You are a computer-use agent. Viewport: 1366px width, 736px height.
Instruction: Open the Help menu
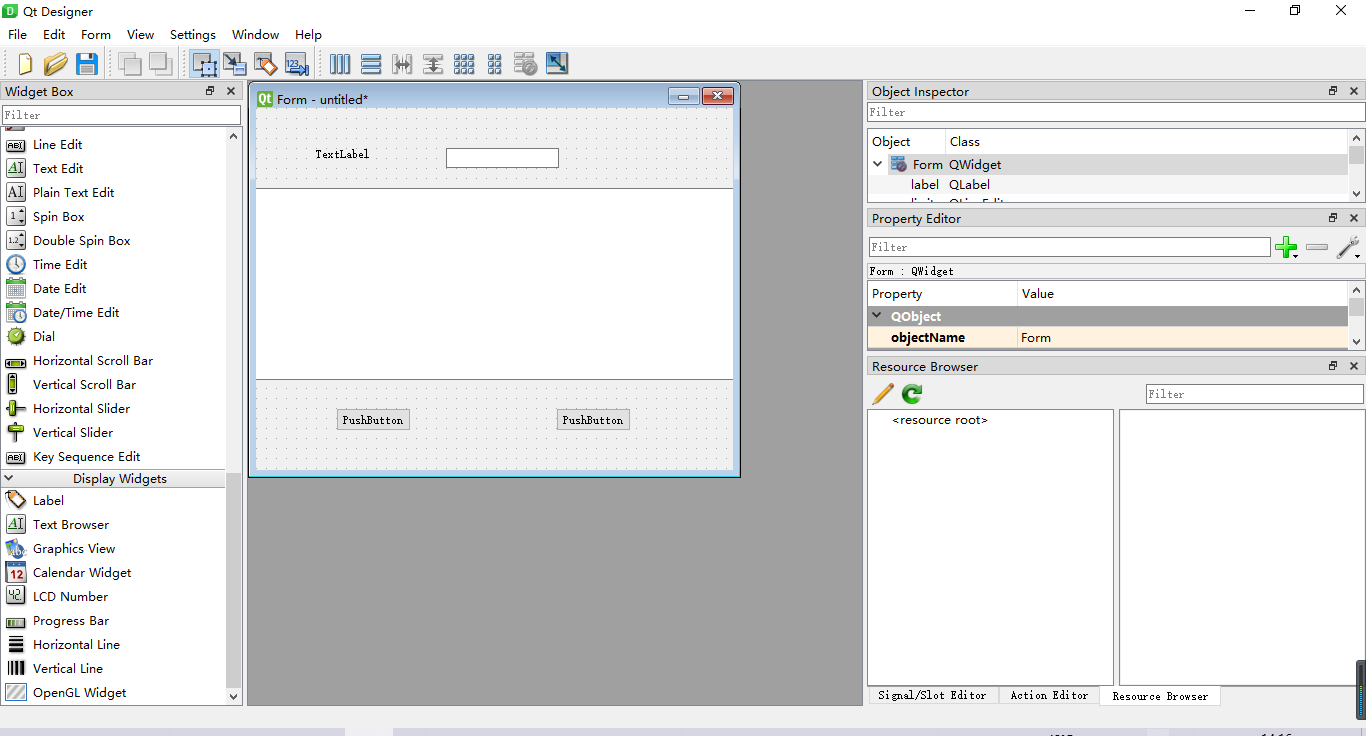click(308, 34)
